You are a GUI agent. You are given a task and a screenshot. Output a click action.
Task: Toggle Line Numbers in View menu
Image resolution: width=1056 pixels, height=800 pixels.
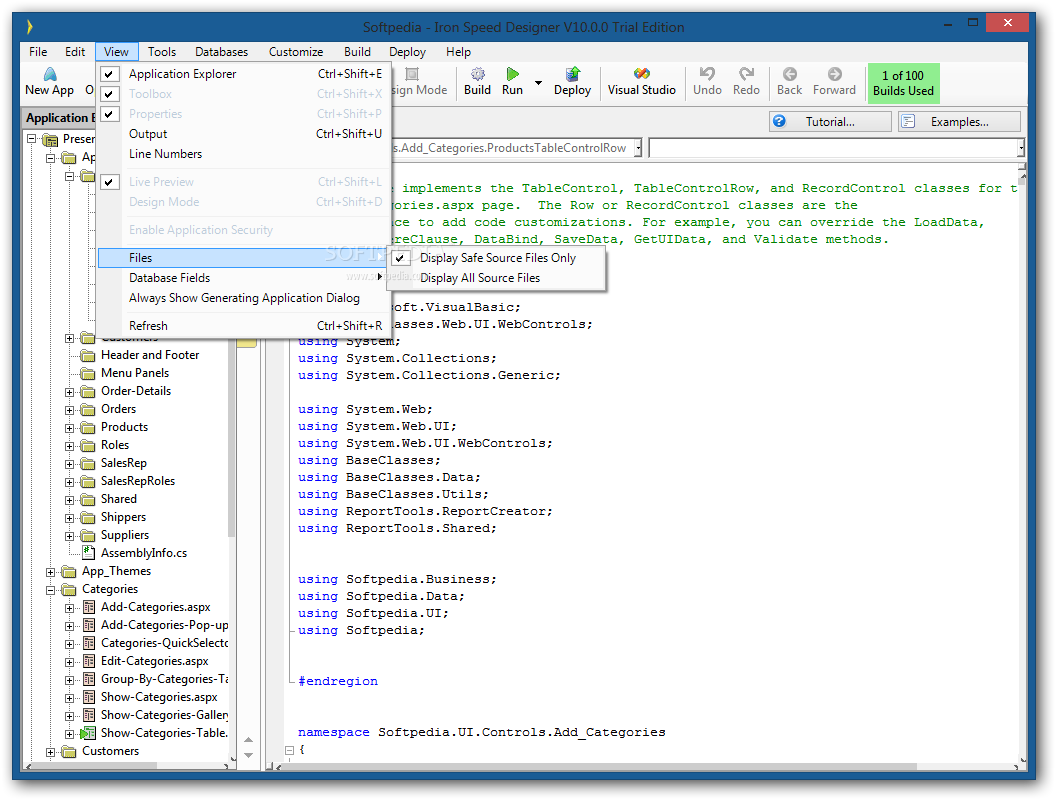[x=244, y=154]
